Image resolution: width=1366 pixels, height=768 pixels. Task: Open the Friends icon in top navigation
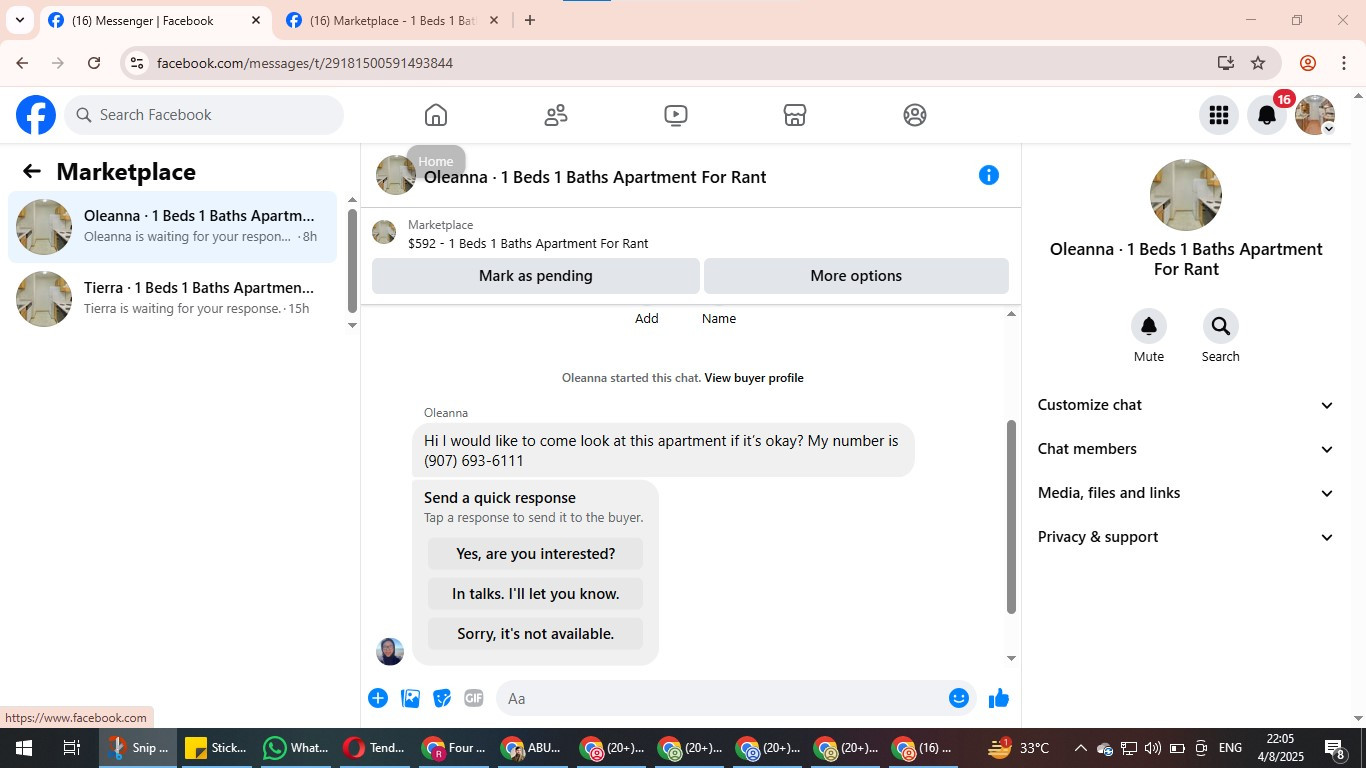(556, 115)
